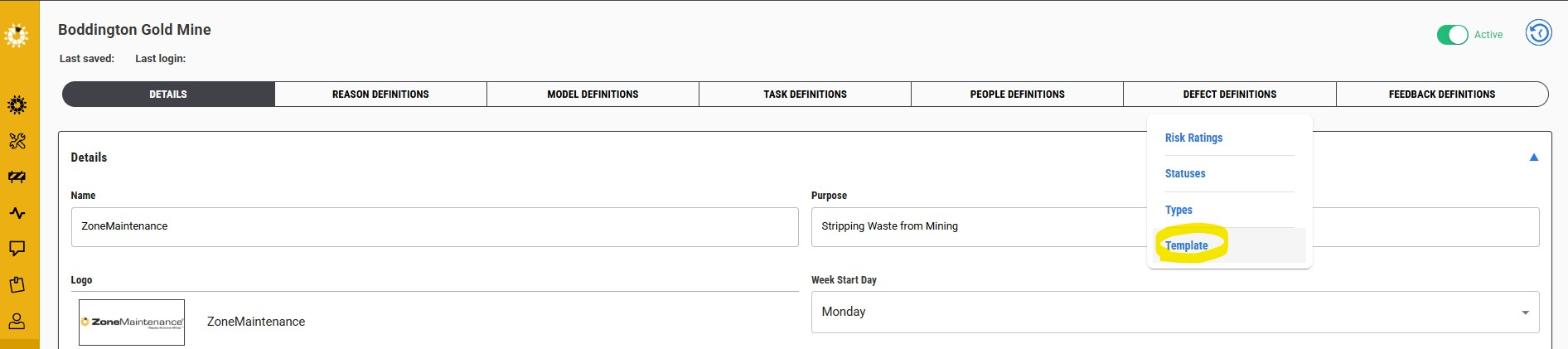Open the wrench and screwdriver tools icon
Viewport: 1568px width, 349px height.
tap(17, 141)
